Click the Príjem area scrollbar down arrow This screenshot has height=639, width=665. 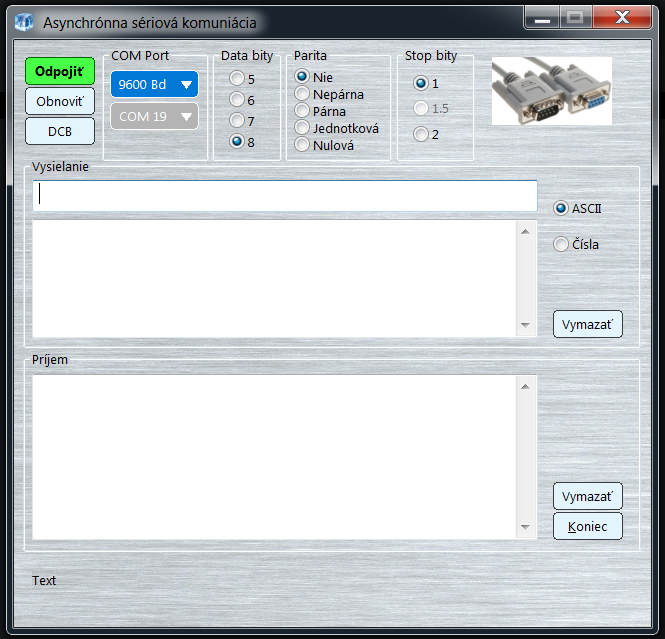[525, 527]
